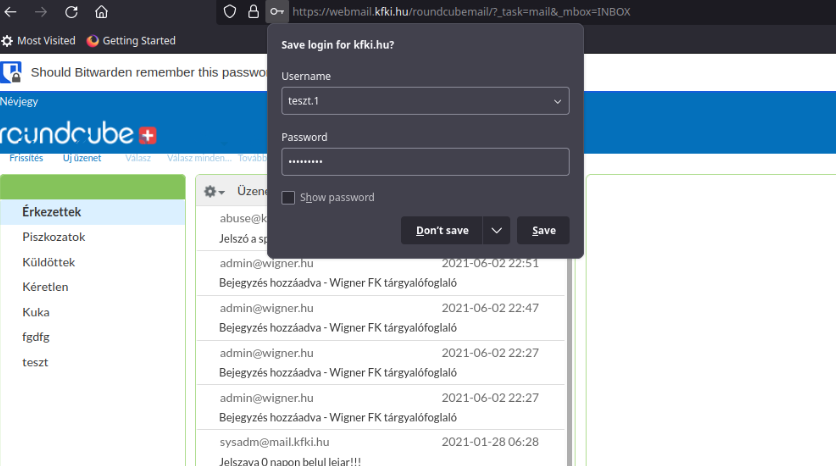
Task: Open the Getting Started bookmark
Action: coord(131,41)
